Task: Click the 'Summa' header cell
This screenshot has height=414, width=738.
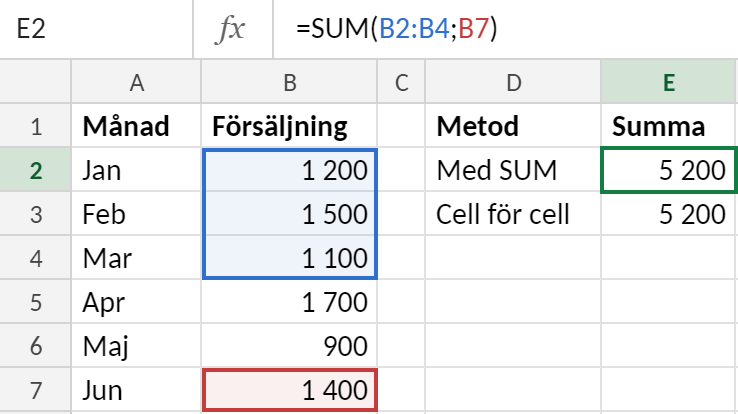Action: coord(669,126)
